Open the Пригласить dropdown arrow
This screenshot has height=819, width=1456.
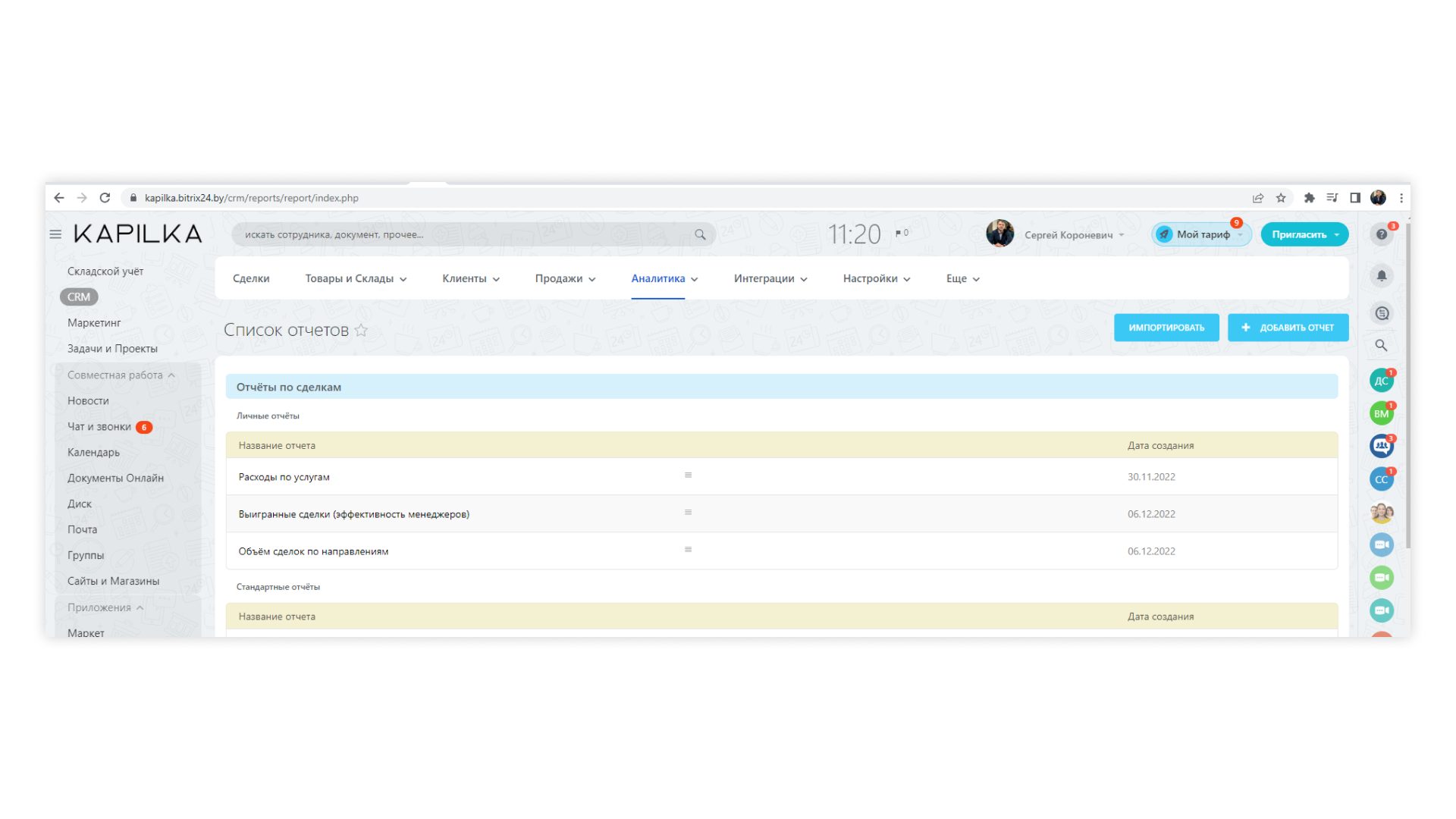[1337, 235]
